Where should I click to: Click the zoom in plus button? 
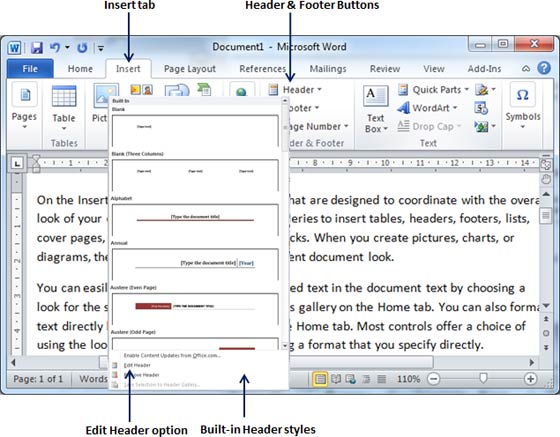530,379
